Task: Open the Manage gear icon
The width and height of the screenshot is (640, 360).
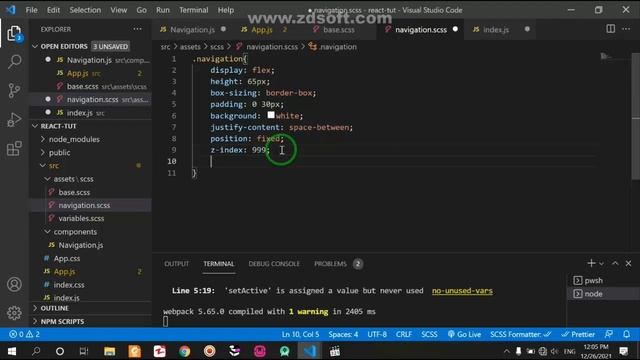Action: point(14,313)
